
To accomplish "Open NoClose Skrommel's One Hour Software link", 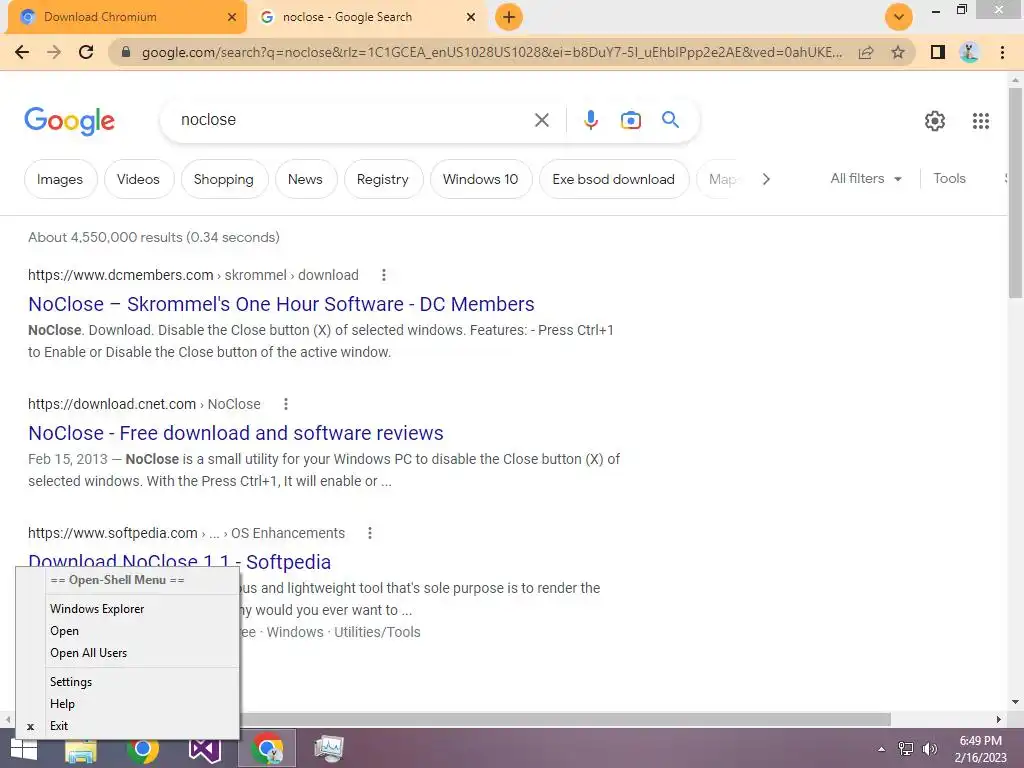I will pos(281,304).
